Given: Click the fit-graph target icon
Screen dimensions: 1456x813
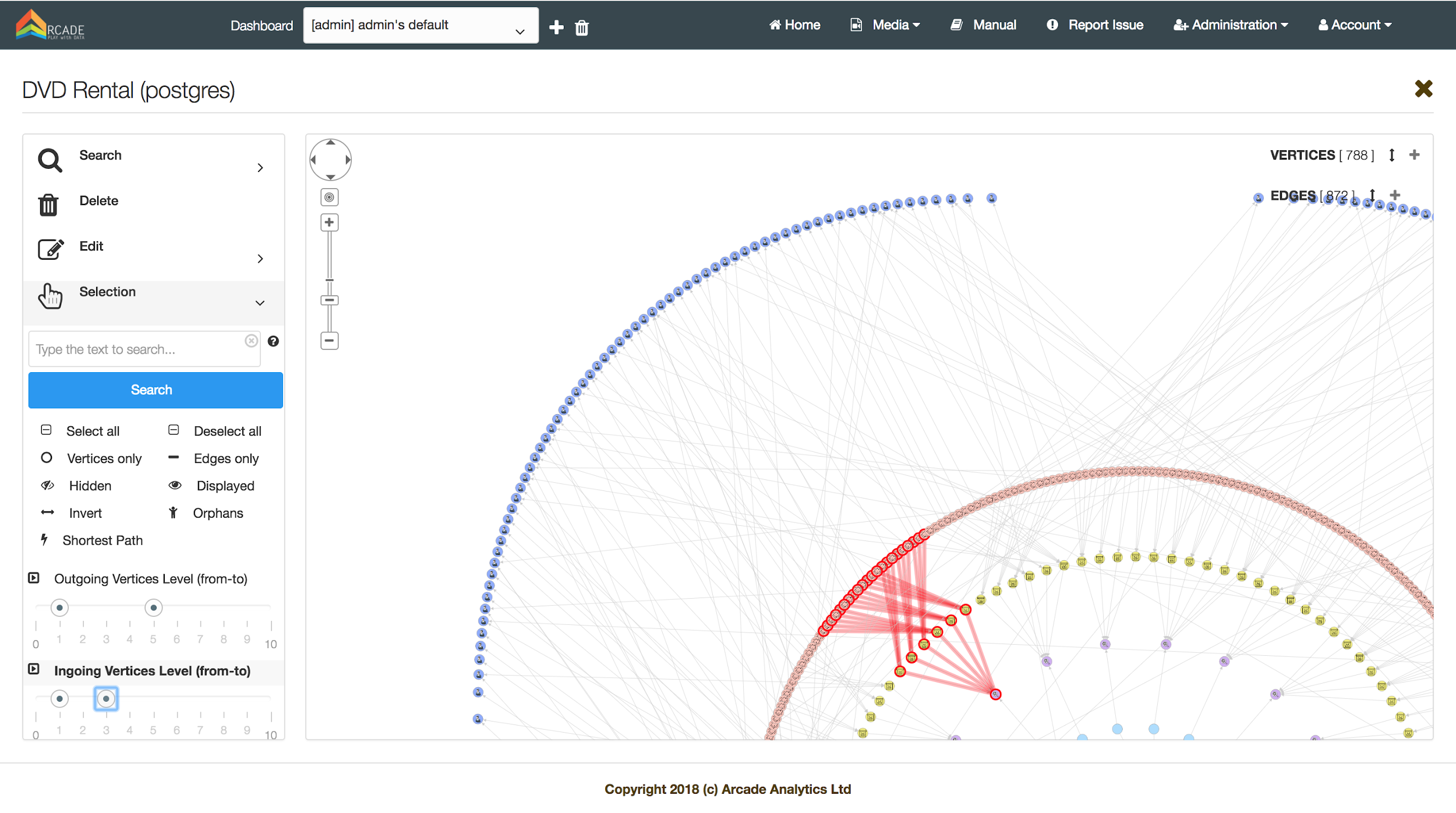Looking at the screenshot, I should (330, 197).
